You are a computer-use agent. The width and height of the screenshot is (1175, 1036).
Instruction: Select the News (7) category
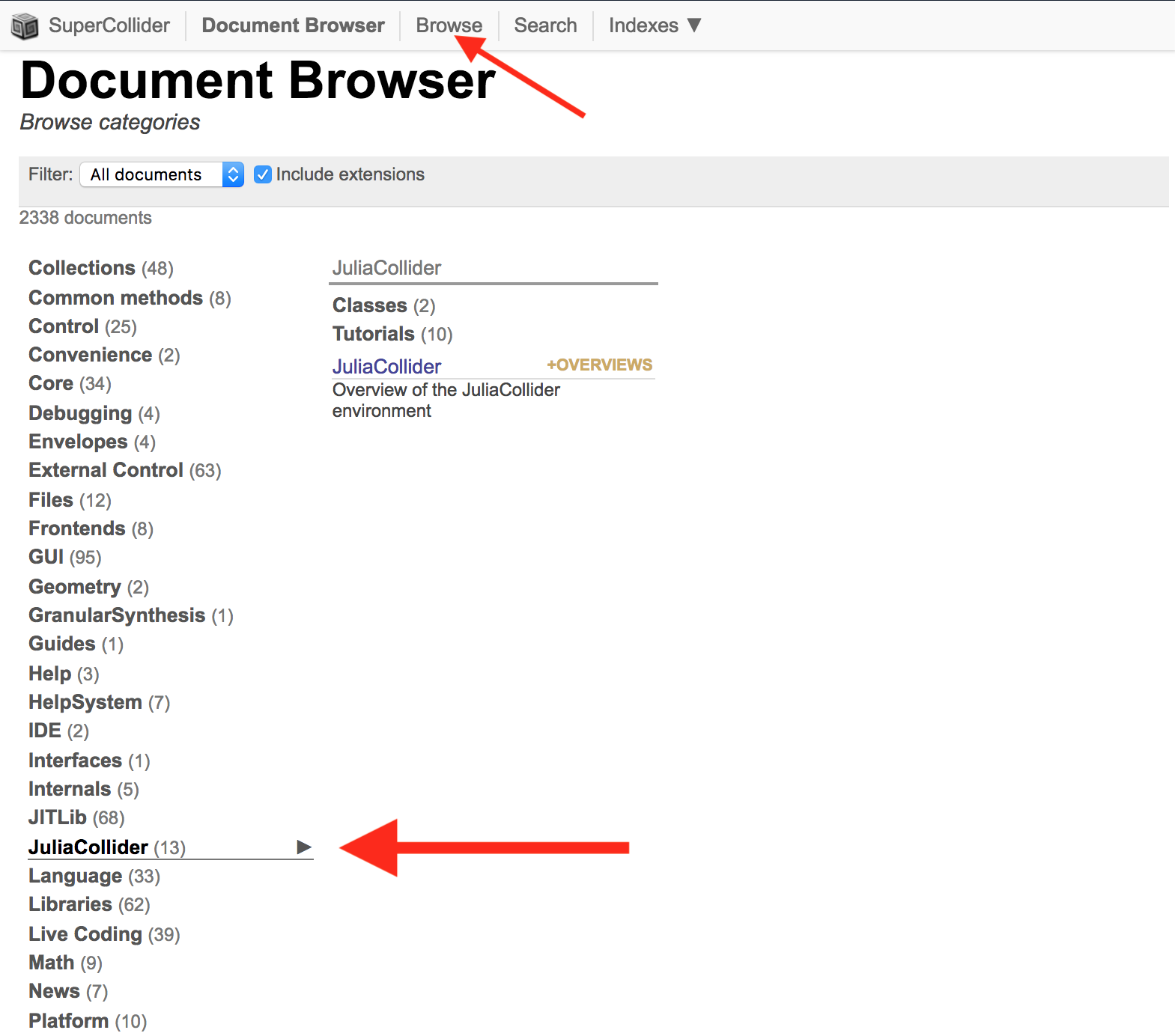click(x=68, y=991)
